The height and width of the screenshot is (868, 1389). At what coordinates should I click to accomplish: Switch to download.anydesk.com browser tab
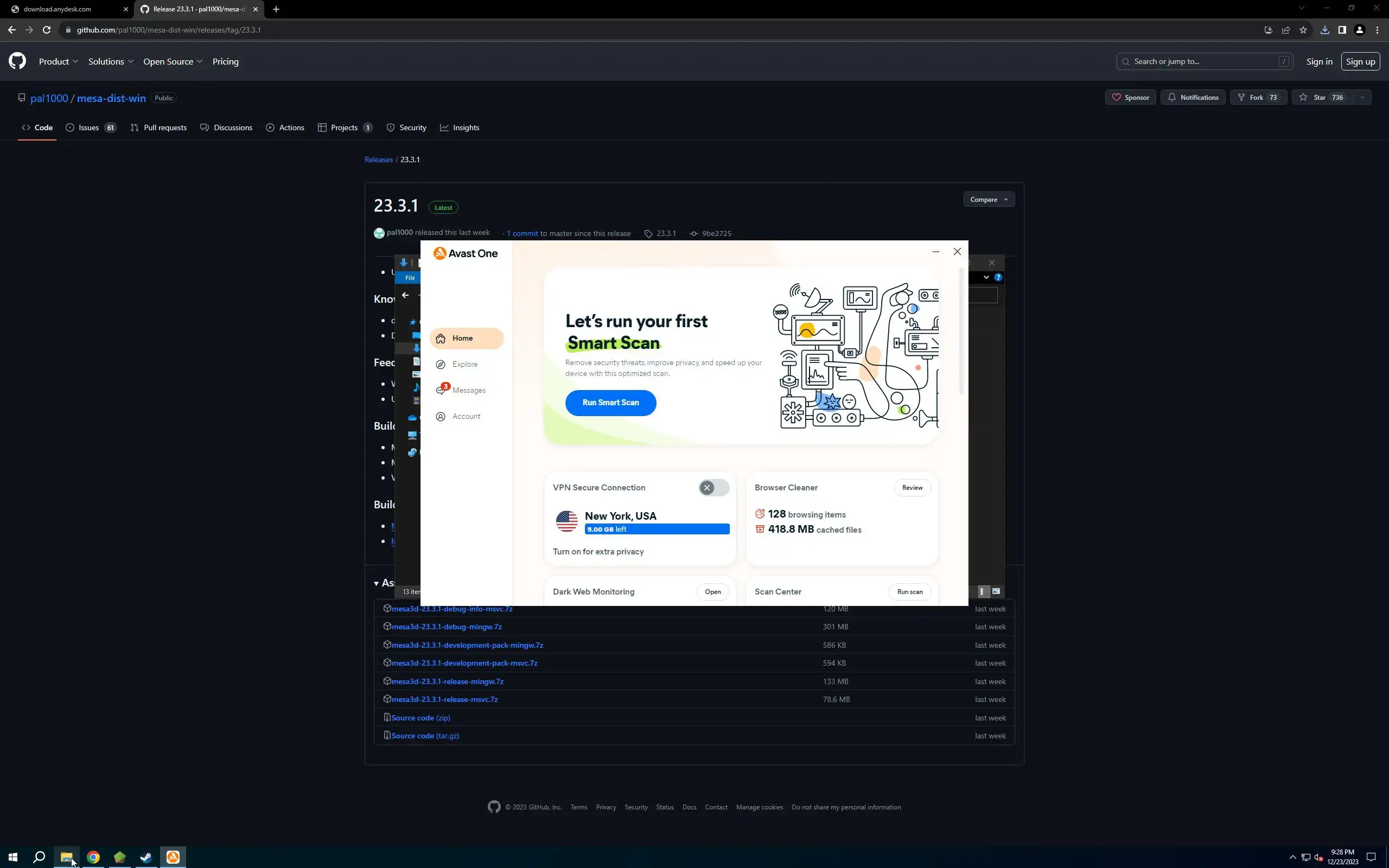click(x=58, y=9)
